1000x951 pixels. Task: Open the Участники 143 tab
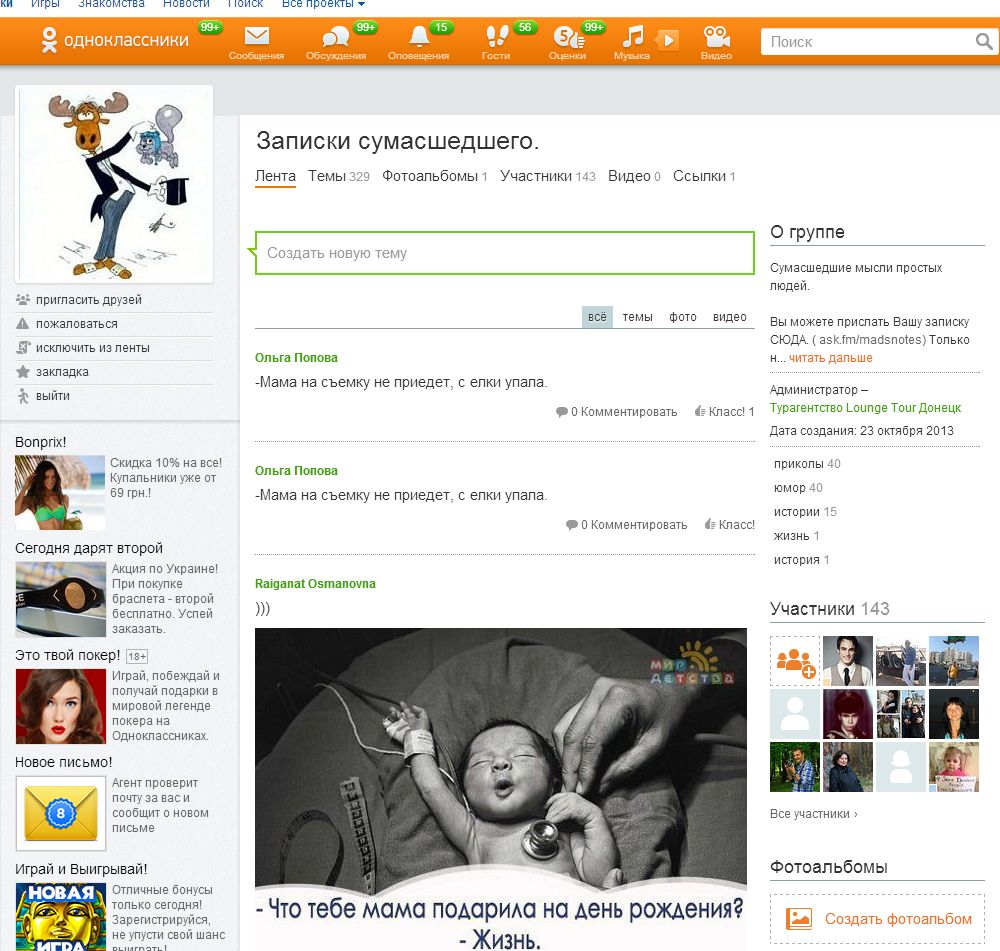(548, 176)
